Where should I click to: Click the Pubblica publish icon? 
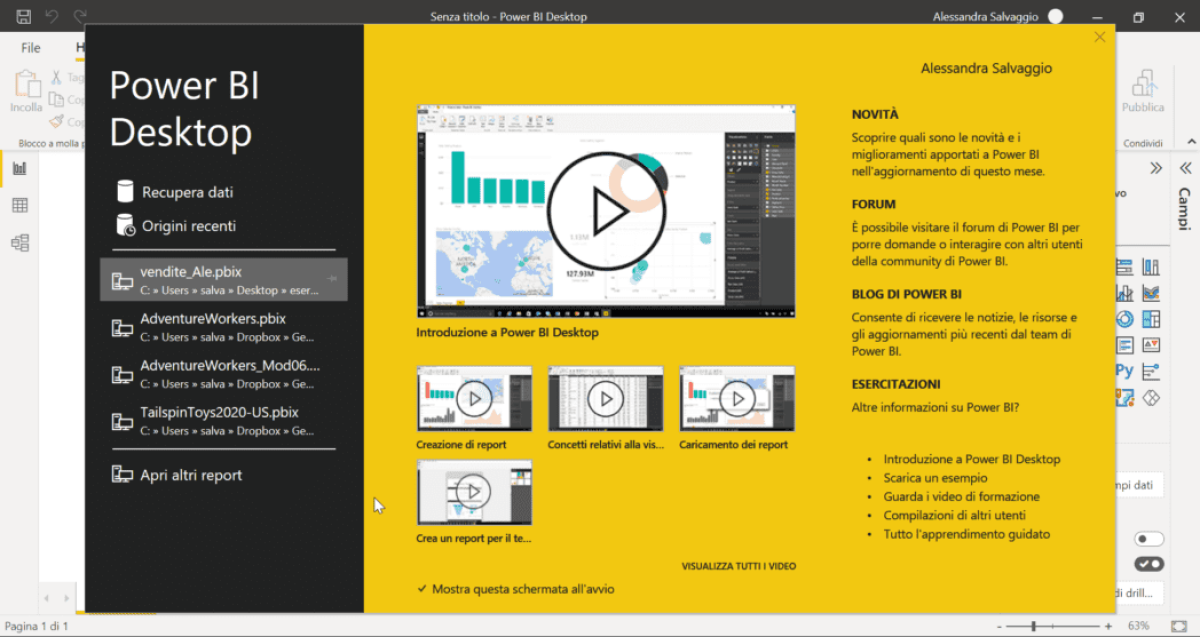pyautogui.click(x=1143, y=83)
